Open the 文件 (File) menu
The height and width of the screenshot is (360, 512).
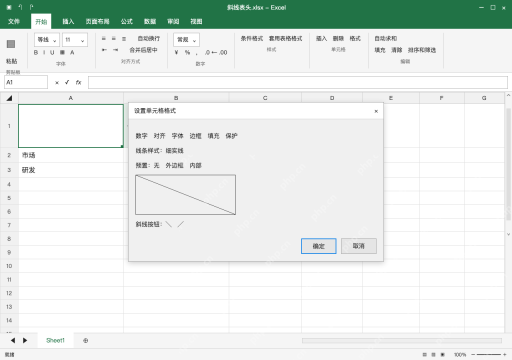click(x=14, y=22)
